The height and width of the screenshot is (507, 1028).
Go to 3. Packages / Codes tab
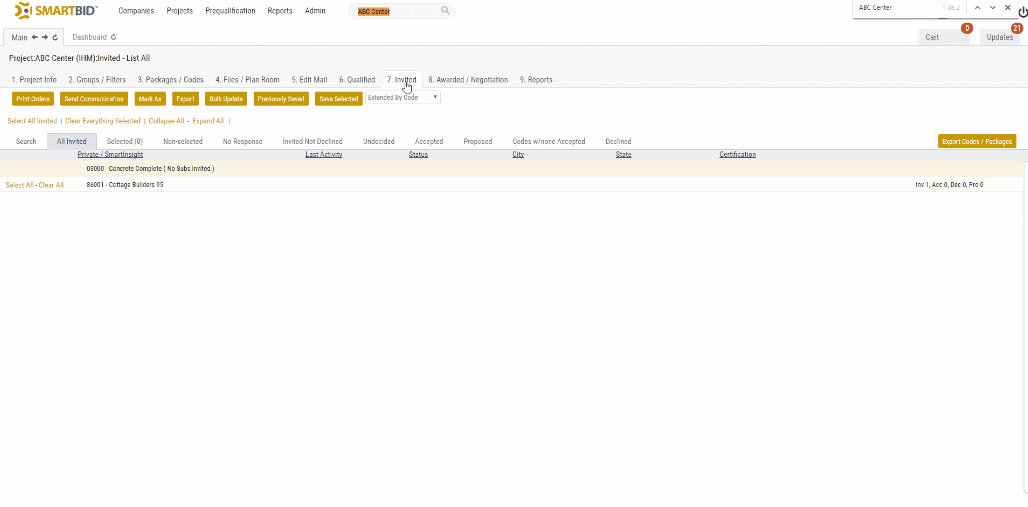(x=170, y=79)
